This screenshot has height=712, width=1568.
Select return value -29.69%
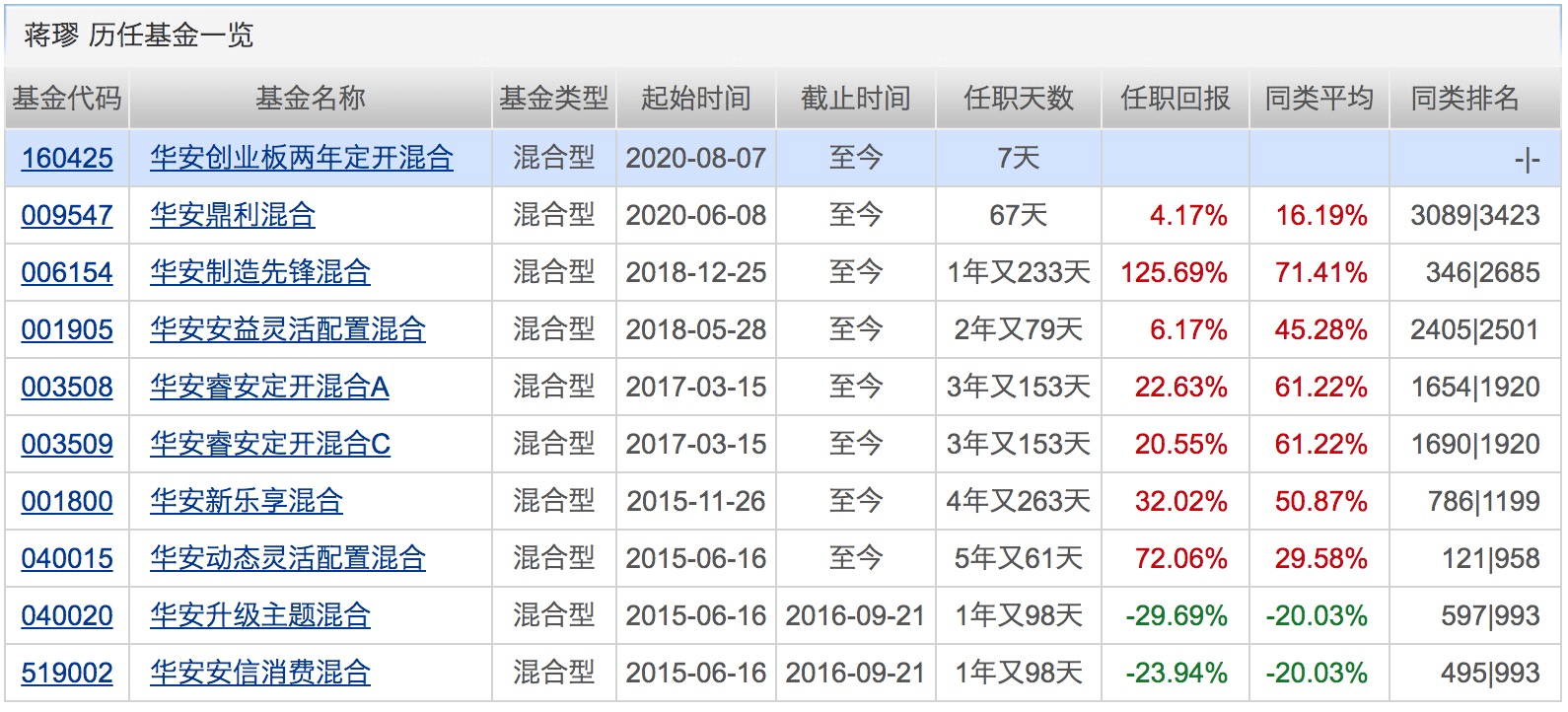click(1177, 615)
